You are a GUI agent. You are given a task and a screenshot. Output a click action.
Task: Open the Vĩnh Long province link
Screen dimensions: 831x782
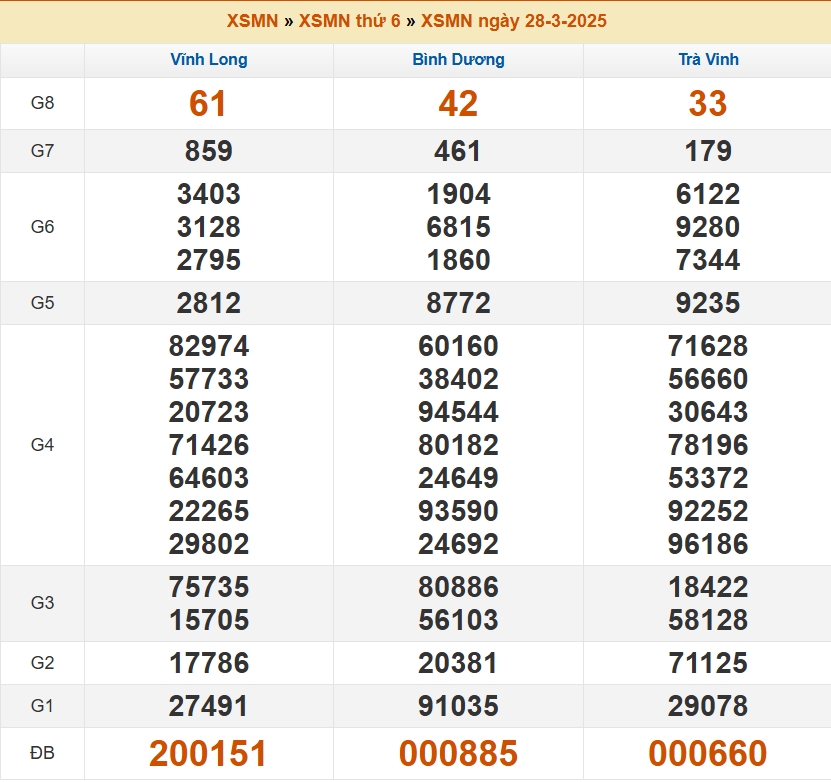pos(209,59)
